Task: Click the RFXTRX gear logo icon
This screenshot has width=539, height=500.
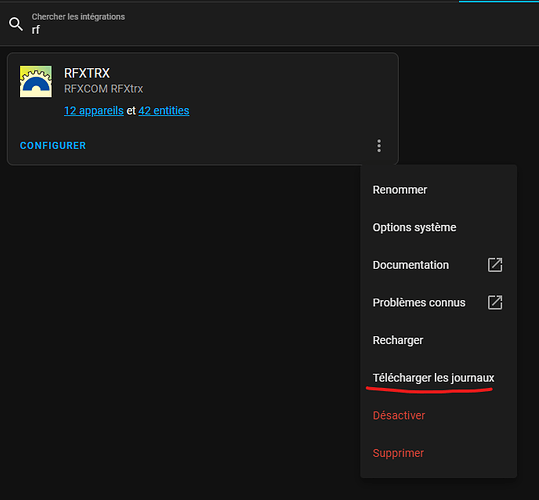Action: [x=36, y=81]
